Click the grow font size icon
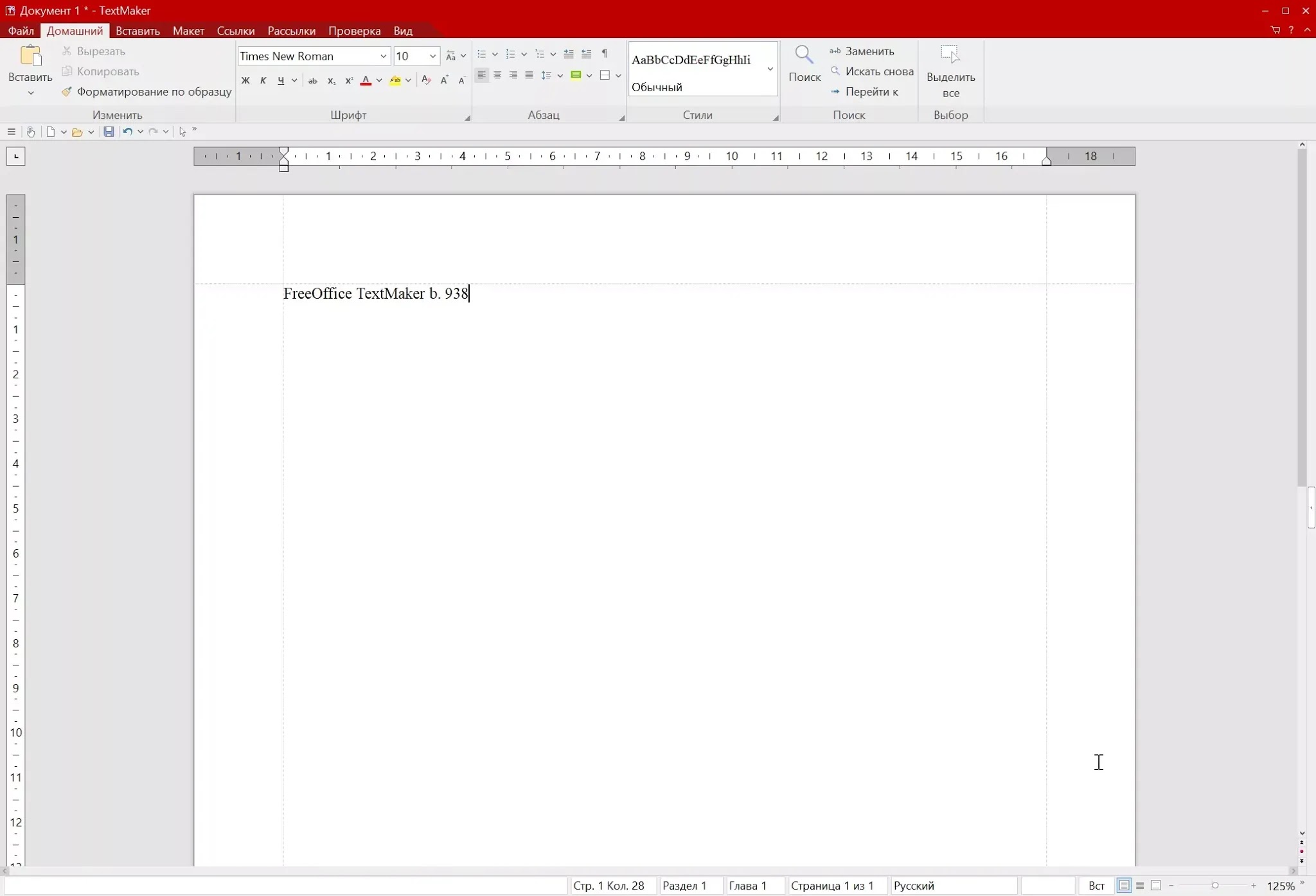The image size is (1316, 896). point(444,80)
